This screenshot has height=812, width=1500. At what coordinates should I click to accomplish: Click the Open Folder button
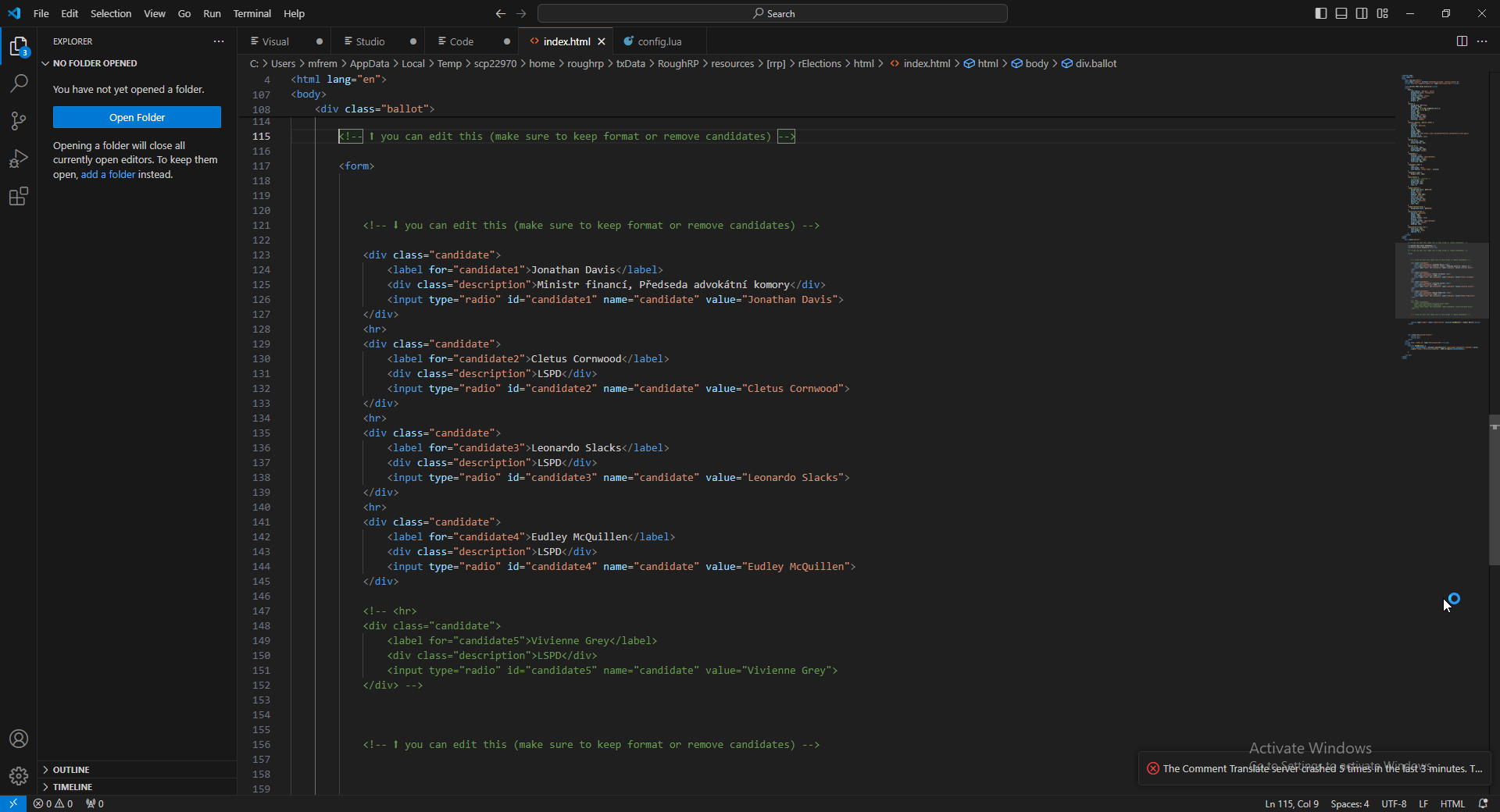point(137,117)
